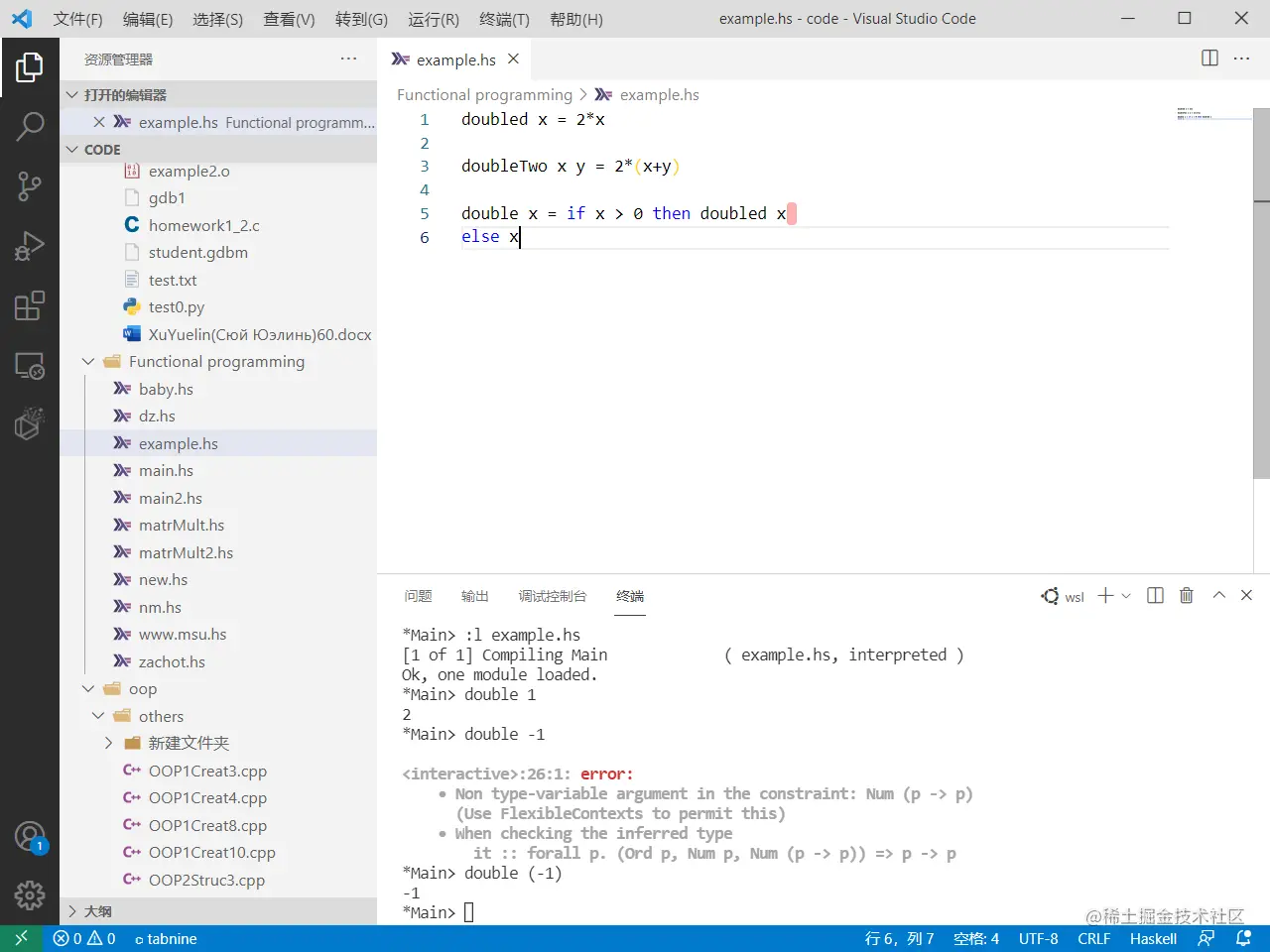The width and height of the screenshot is (1270, 952).
Task: Change indentation via 空格: 4
Action: click(x=976, y=938)
